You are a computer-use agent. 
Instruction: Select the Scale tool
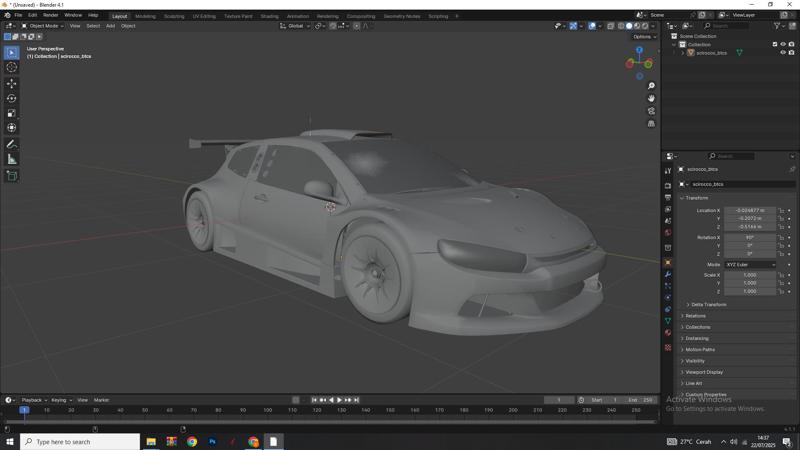(x=12, y=113)
